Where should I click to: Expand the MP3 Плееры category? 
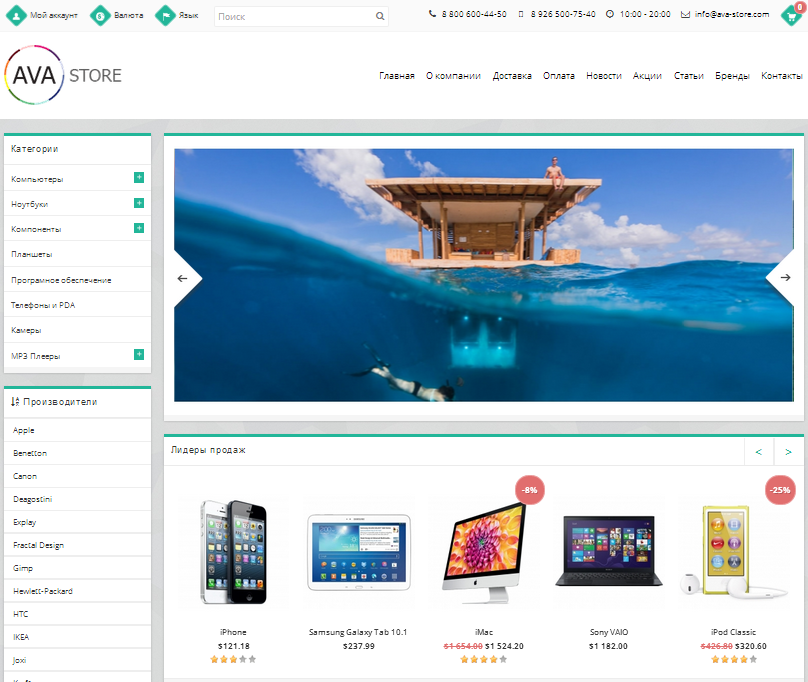pos(139,355)
